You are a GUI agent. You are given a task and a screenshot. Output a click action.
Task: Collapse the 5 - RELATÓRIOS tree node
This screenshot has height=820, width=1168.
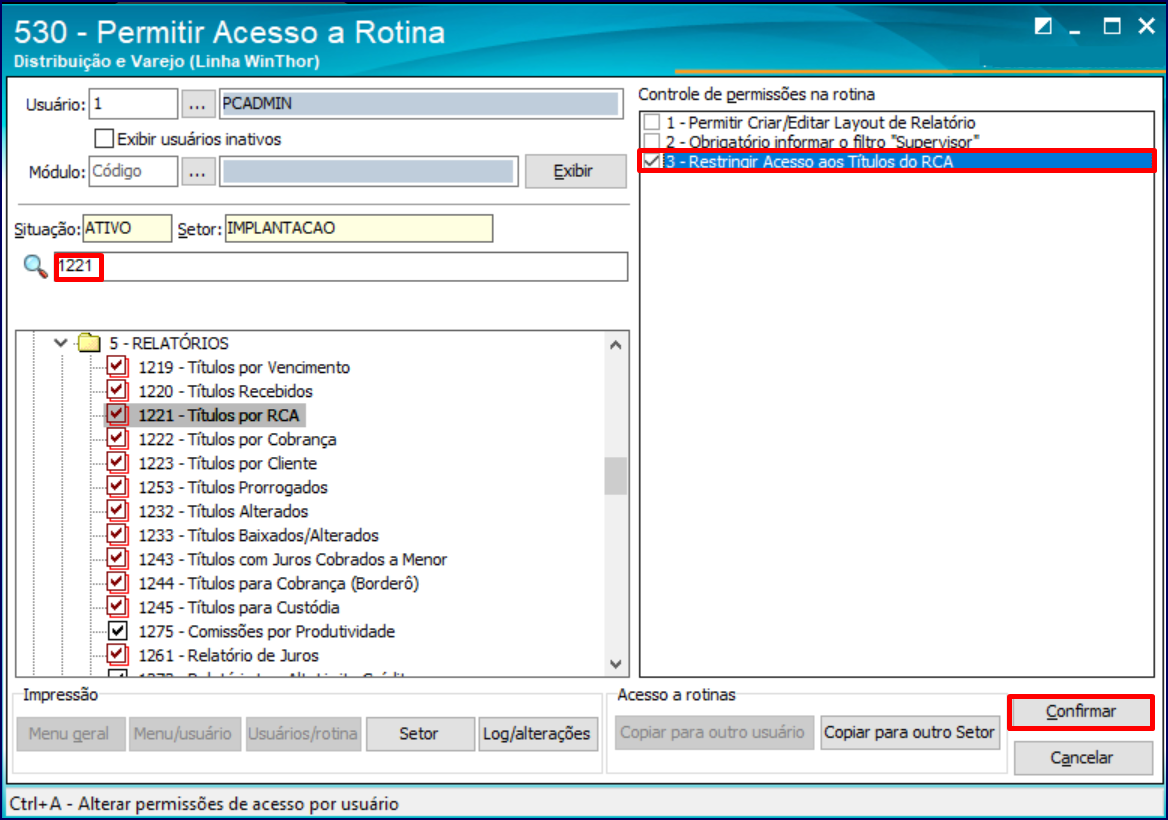pos(60,343)
